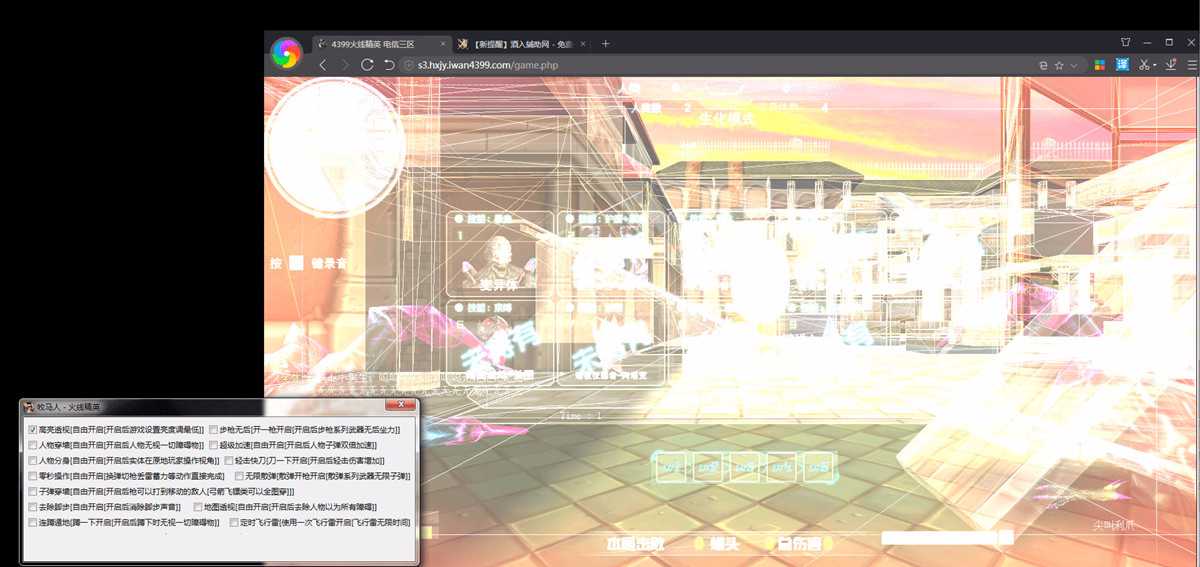Open the downloads icon in toolbar

point(1170,65)
